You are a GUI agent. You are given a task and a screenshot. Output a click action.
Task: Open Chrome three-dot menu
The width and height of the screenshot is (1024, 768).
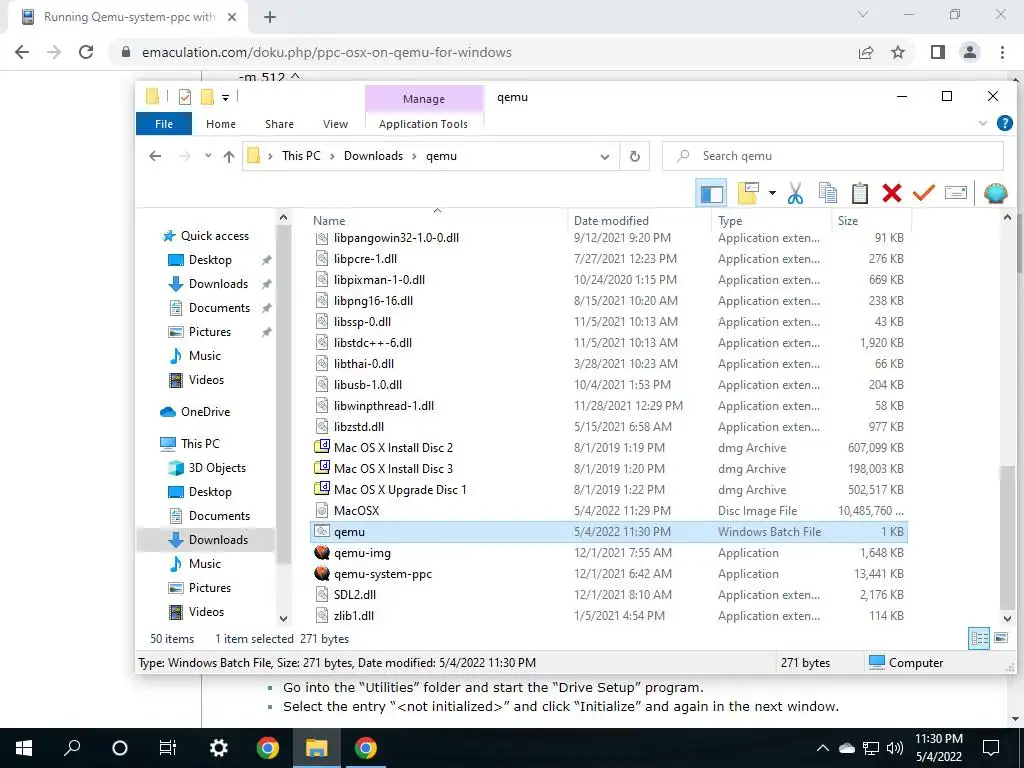pyautogui.click(x=1002, y=52)
